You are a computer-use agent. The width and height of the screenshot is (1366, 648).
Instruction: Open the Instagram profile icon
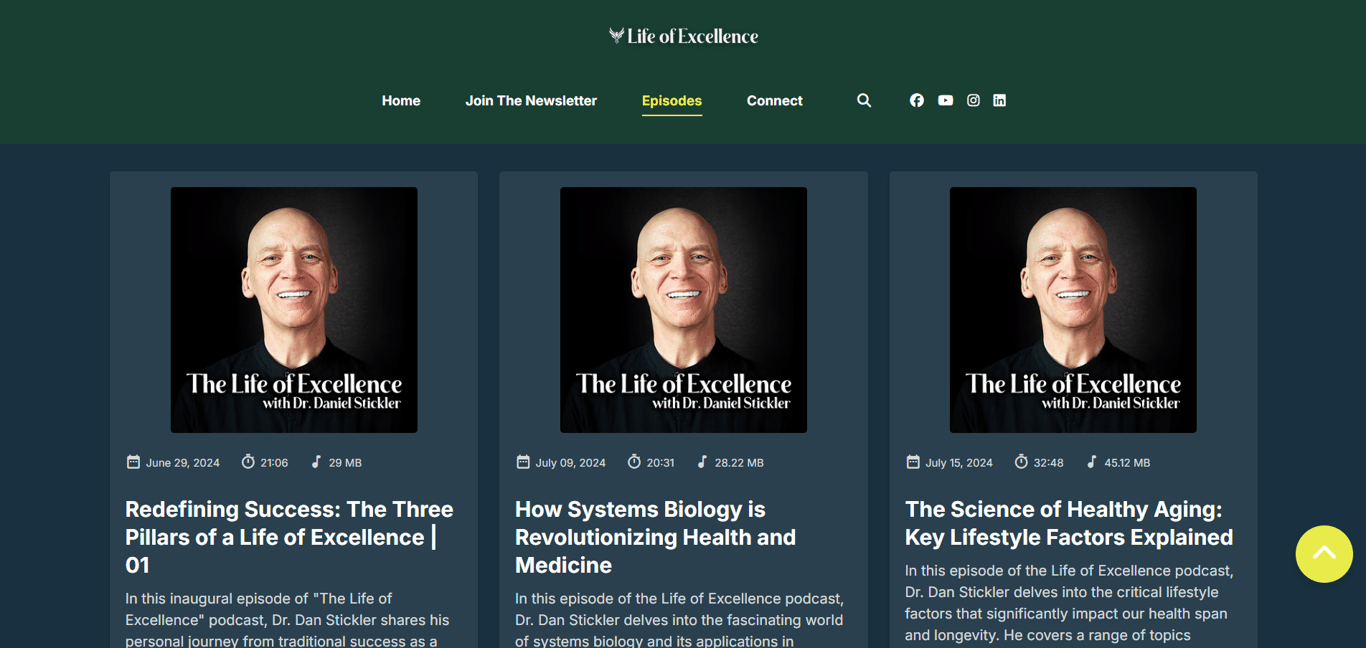coord(973,100)
